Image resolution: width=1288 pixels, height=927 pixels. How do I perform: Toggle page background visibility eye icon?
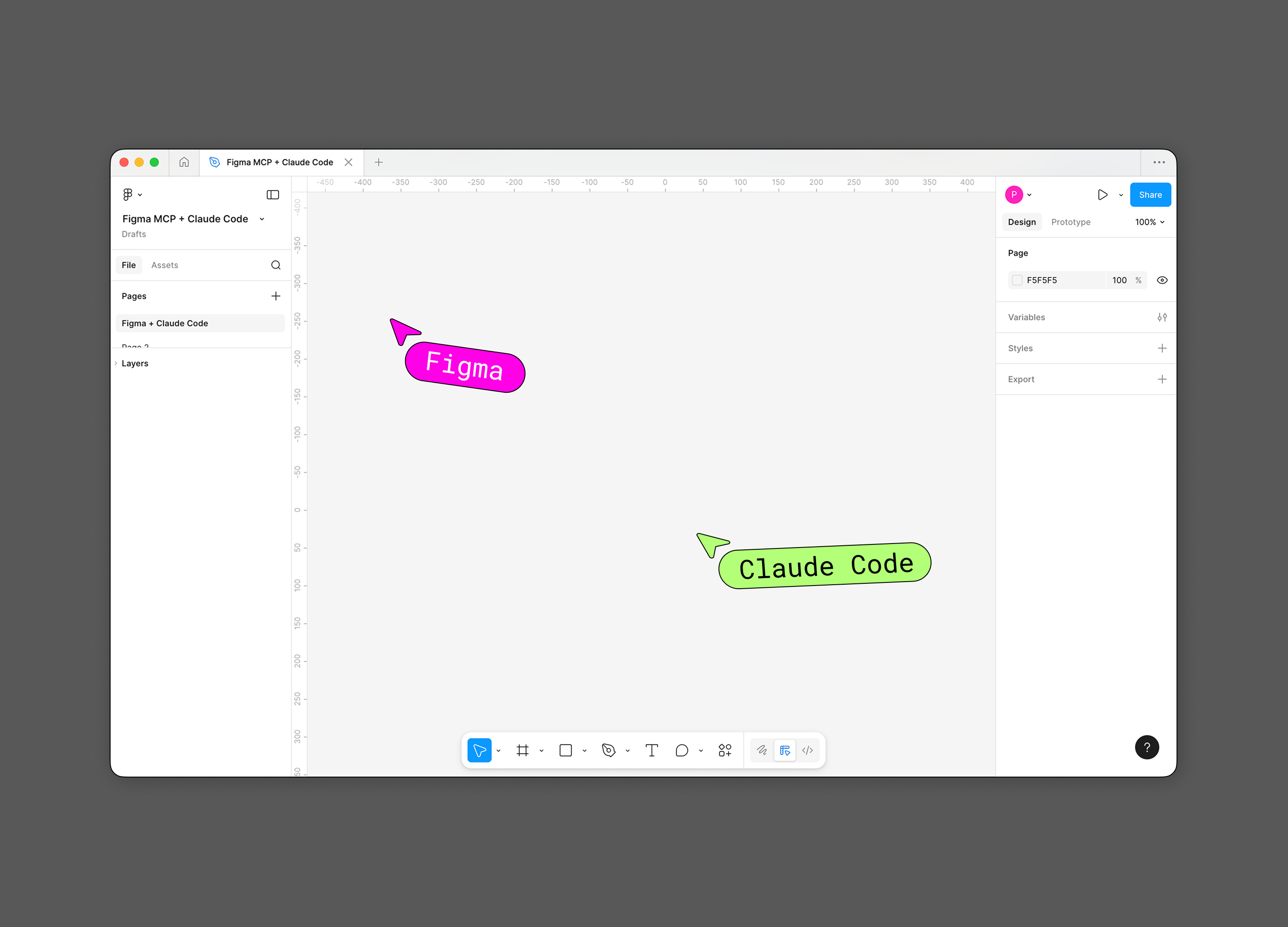point(1162,280)
